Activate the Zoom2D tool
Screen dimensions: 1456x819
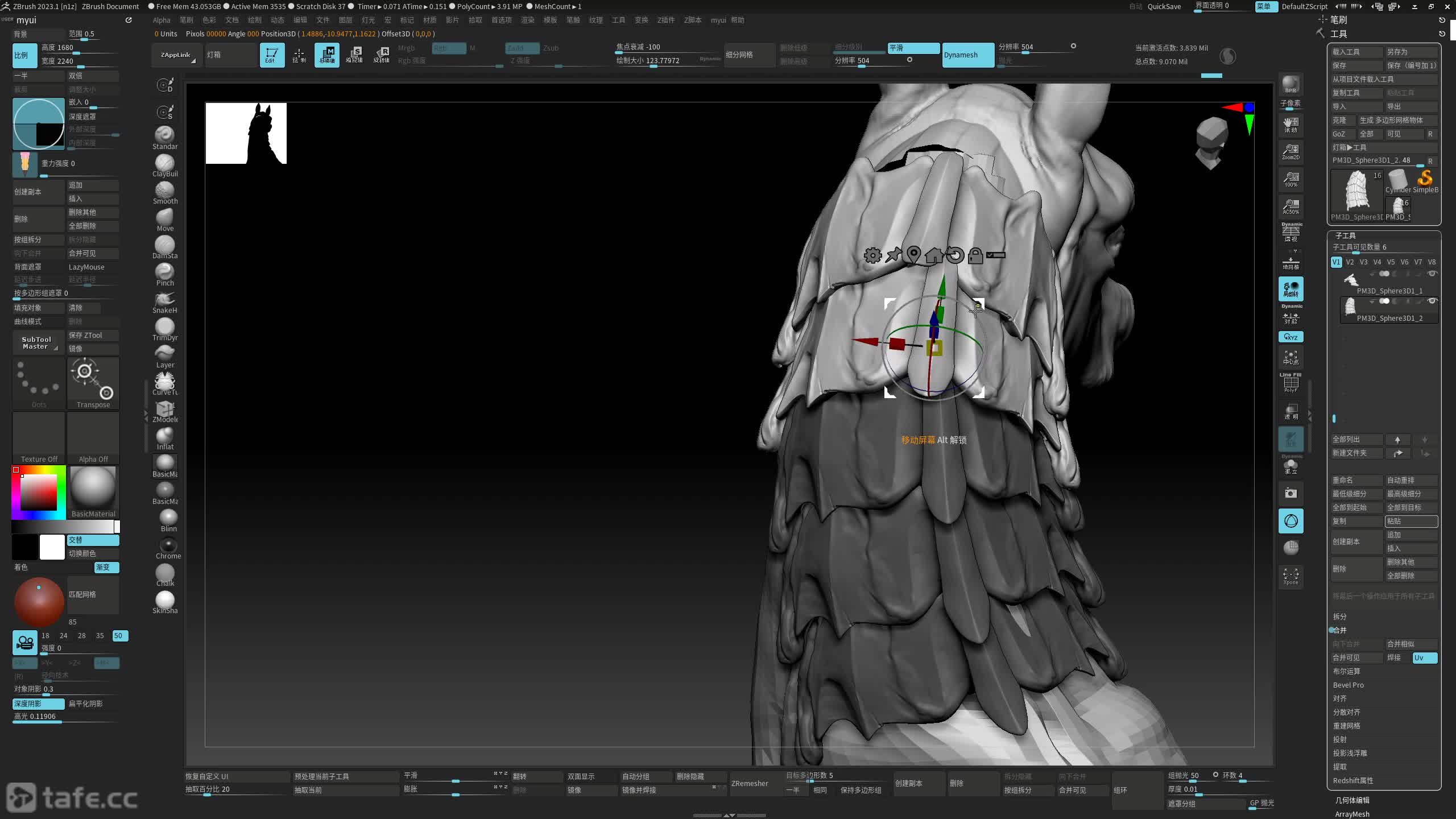click(x=1290, y=152)
